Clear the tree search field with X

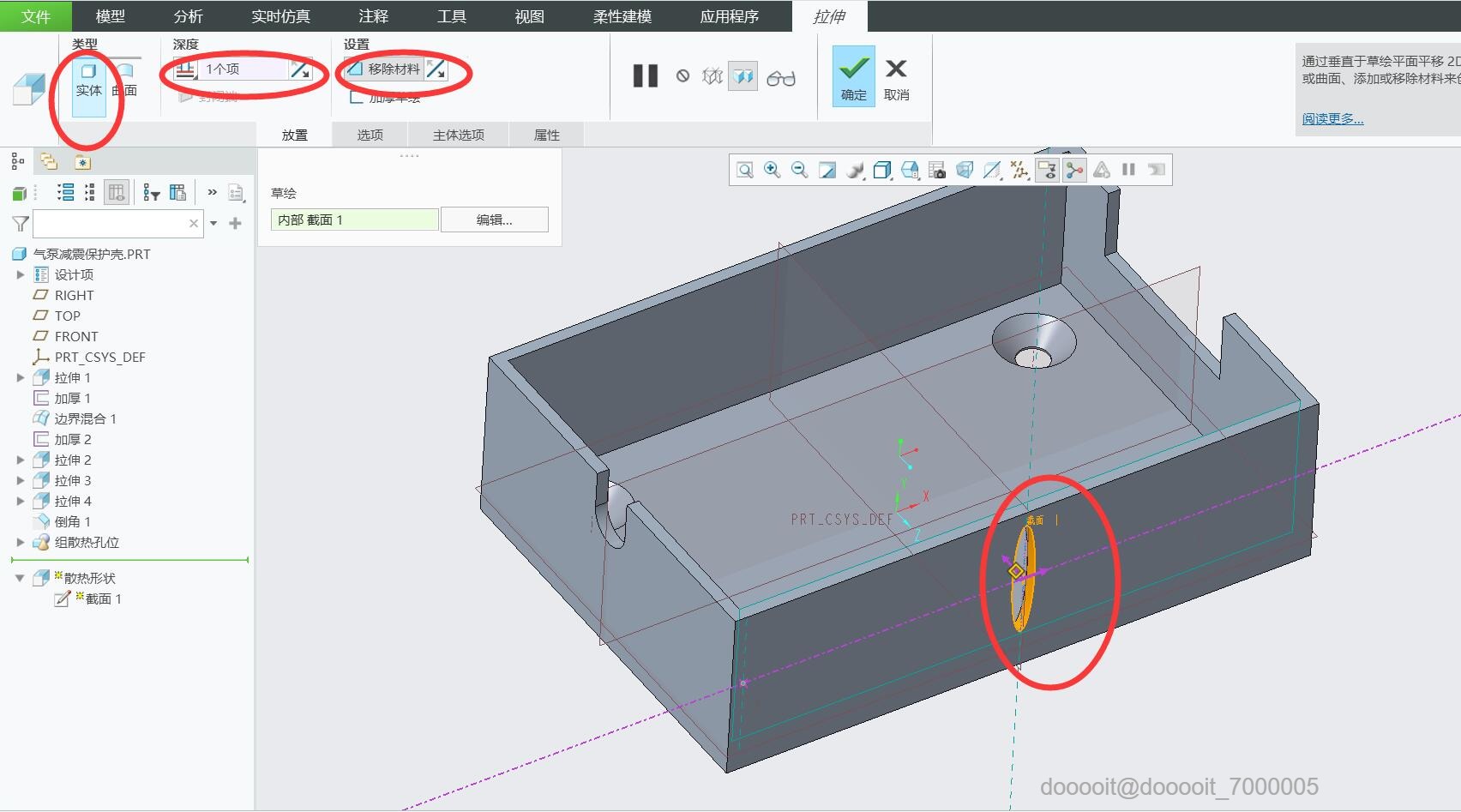pyautogui.click(x=194, y=224)
